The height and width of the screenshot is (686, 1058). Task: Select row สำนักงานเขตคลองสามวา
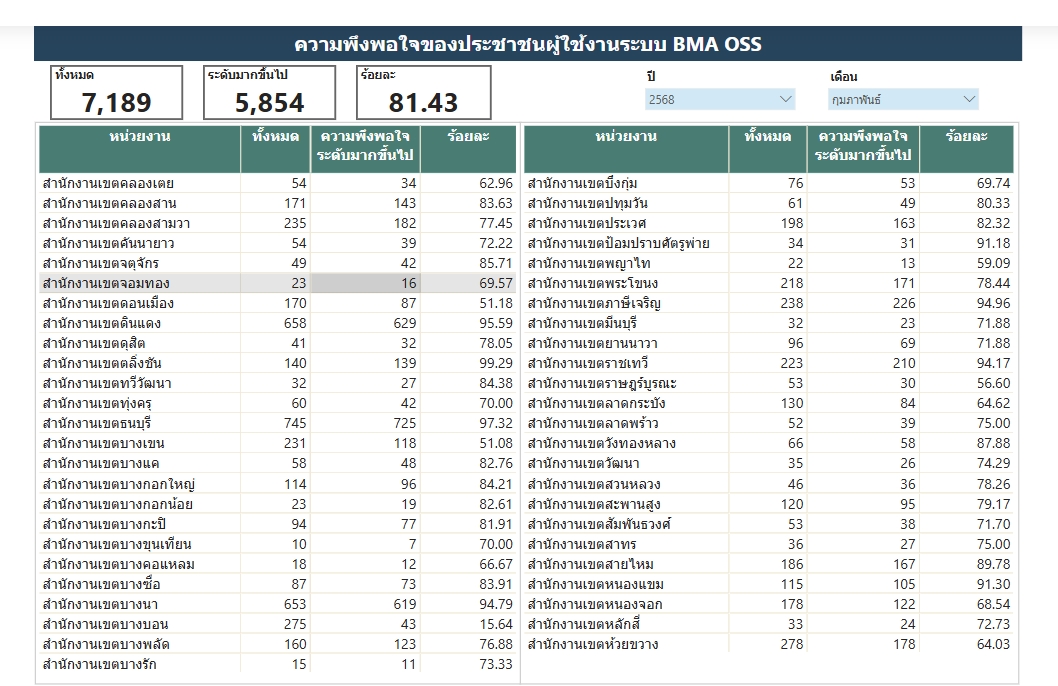click(277, 223)
